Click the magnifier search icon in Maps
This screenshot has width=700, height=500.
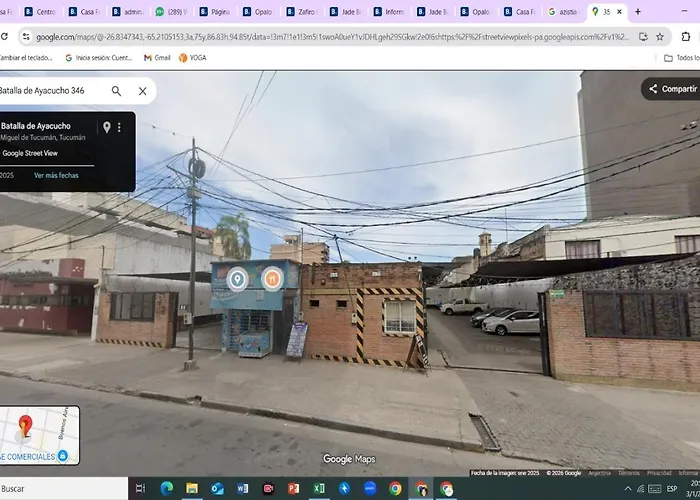pos(116,91)
